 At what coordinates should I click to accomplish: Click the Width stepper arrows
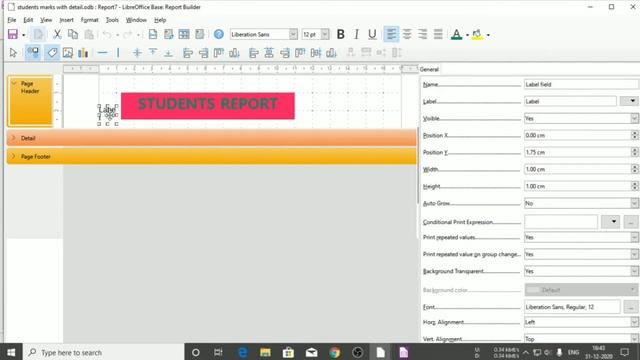tap(634, 169)
